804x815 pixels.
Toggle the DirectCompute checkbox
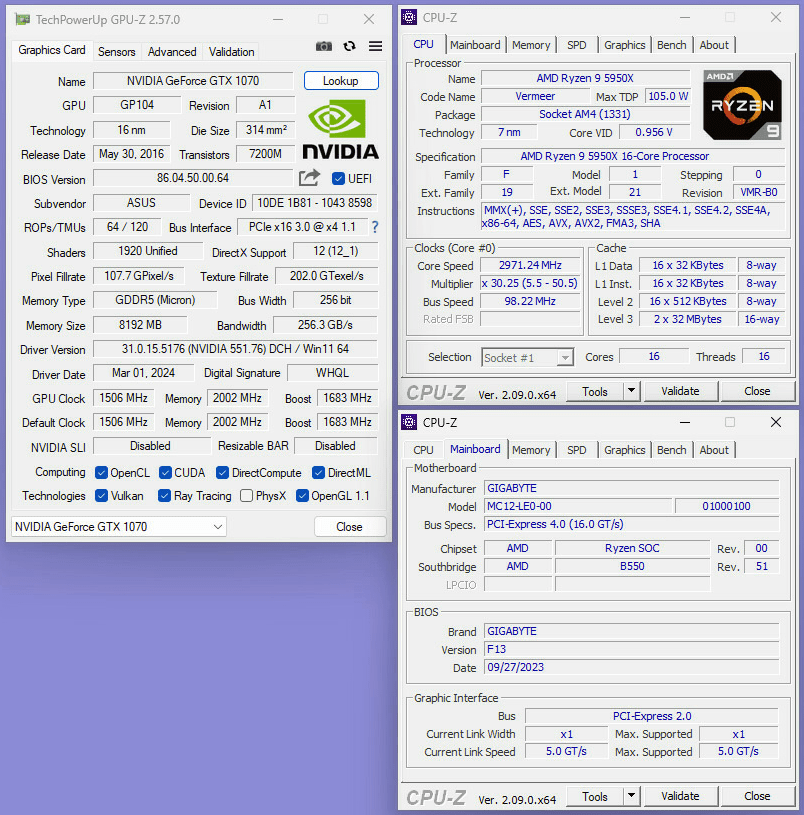pos(222,472)
